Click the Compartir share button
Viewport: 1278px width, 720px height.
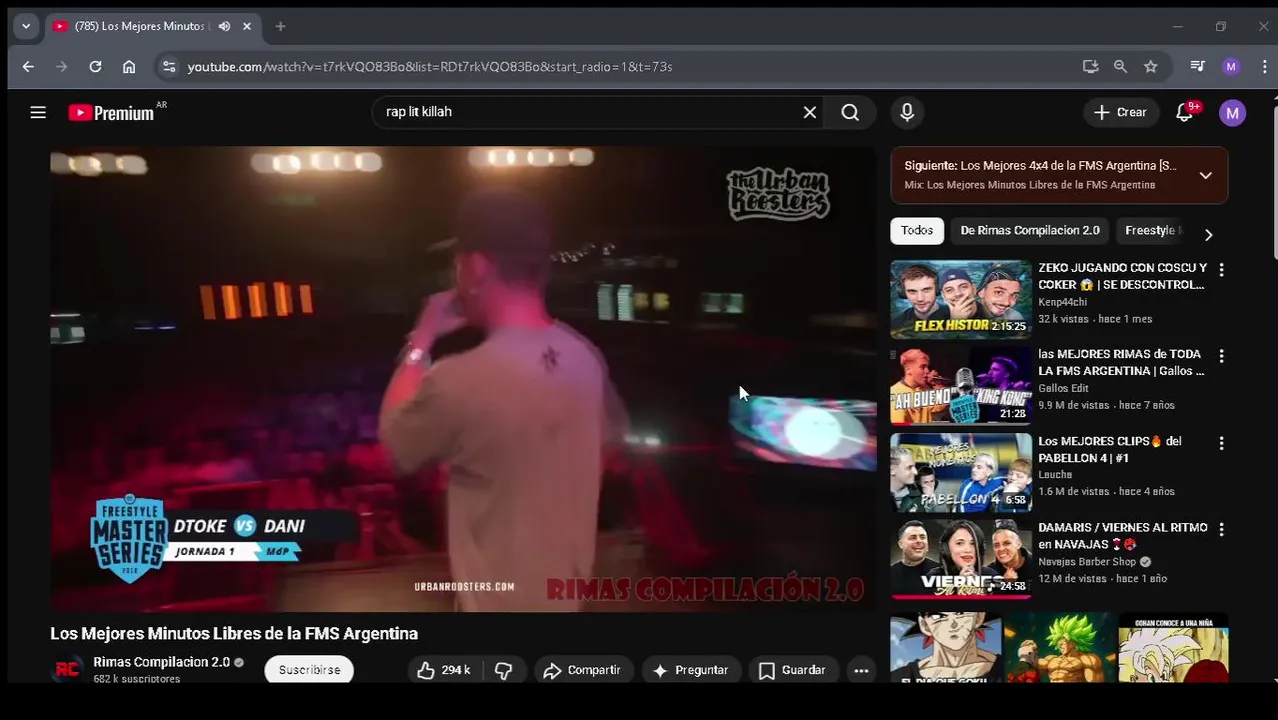(x=582, y=670)
